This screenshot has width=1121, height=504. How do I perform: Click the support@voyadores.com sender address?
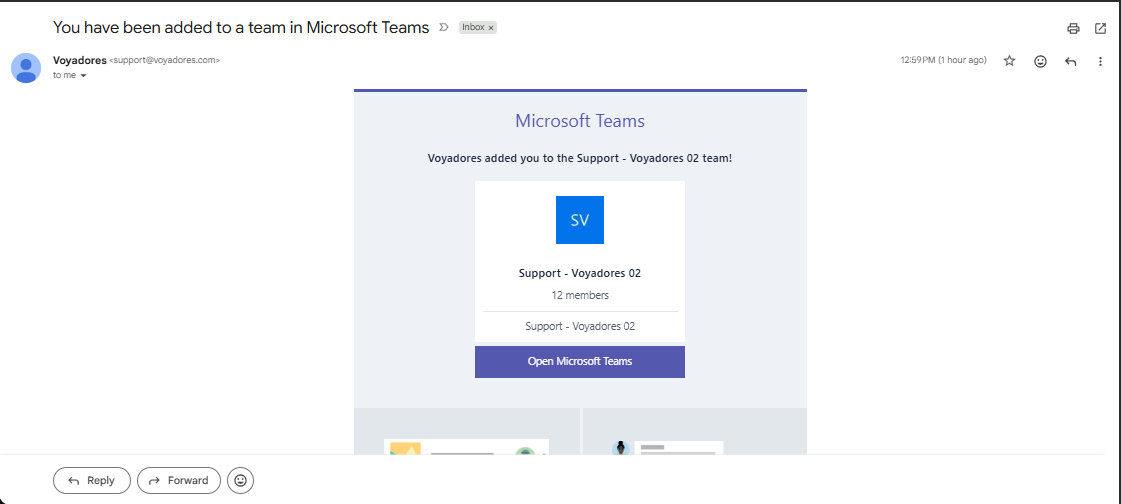tap(164, 61)
